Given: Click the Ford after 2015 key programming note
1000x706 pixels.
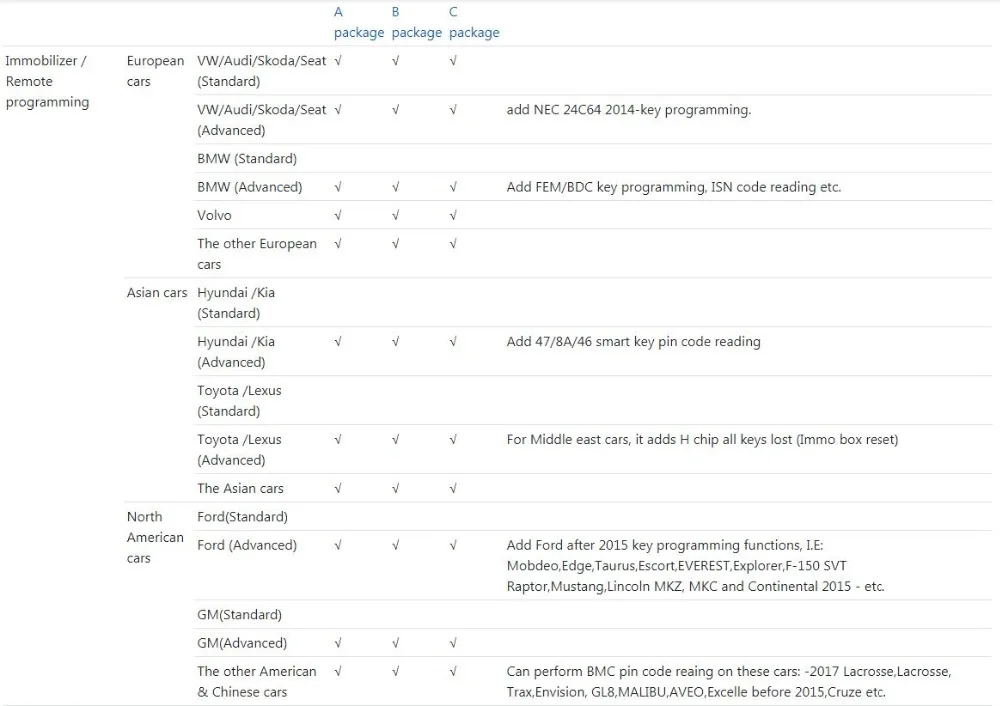Looking at the screenshot, I should click(x=696, y=566).
